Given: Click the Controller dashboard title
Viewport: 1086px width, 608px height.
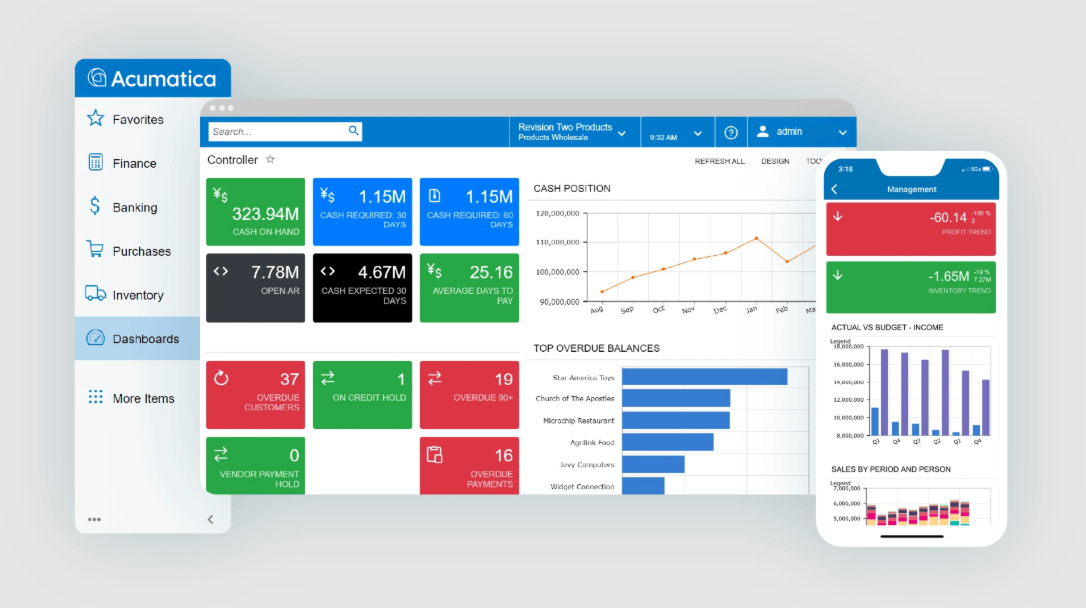Looking at the screenshot, I should pyautogui.click(x=233, y=160).
